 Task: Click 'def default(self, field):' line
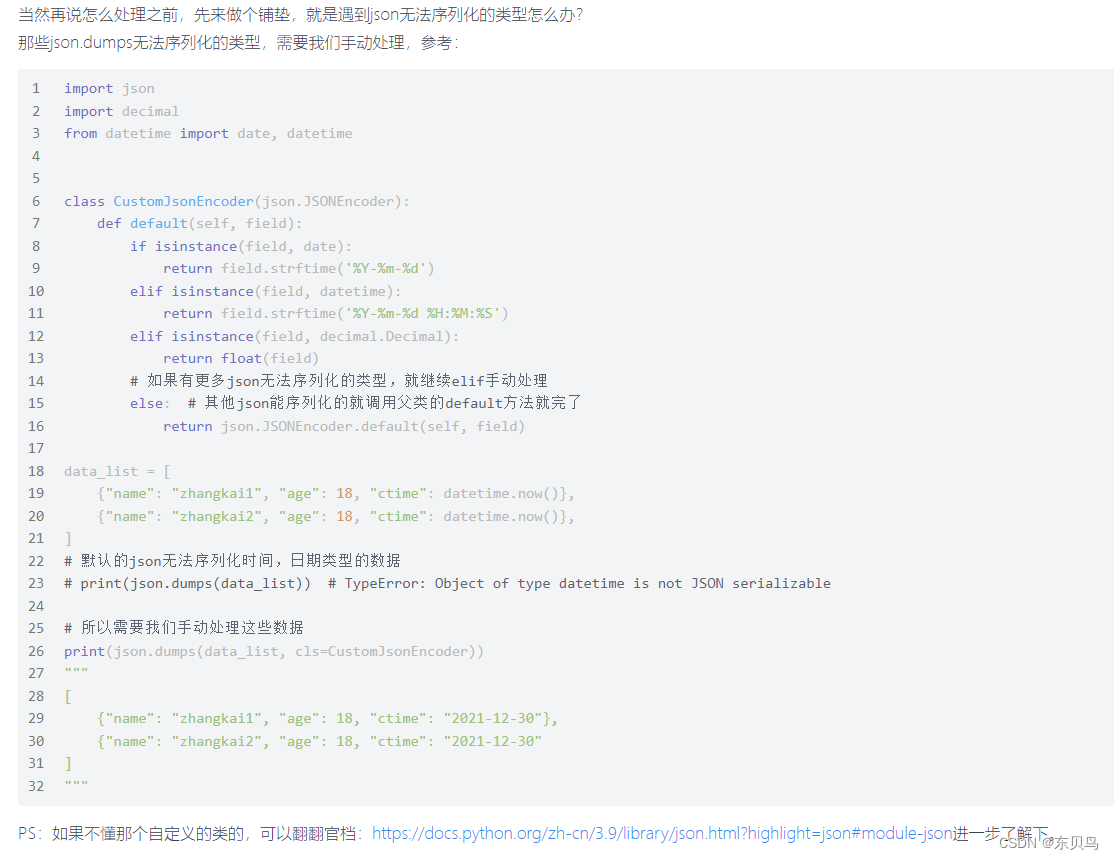(x=200, y=223)
